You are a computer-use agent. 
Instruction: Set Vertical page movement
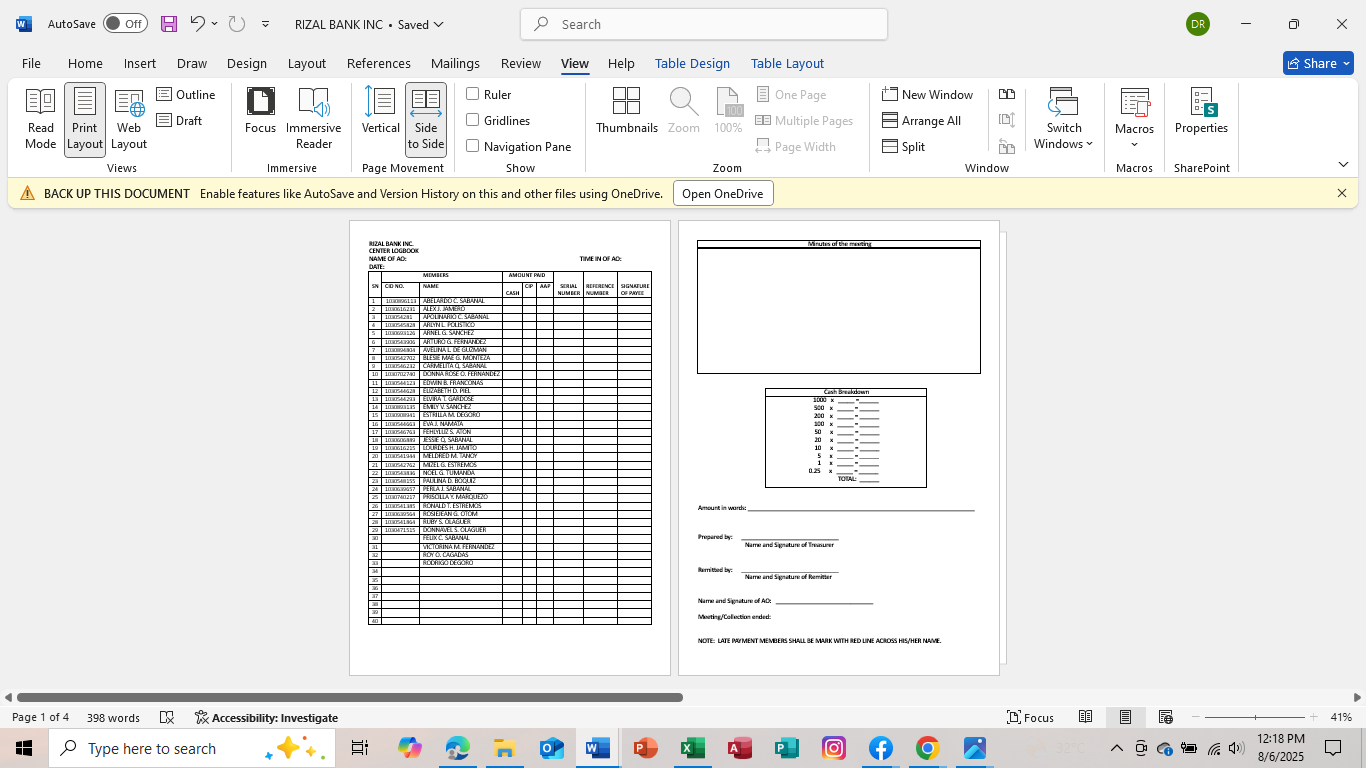[x=381, y=112]
